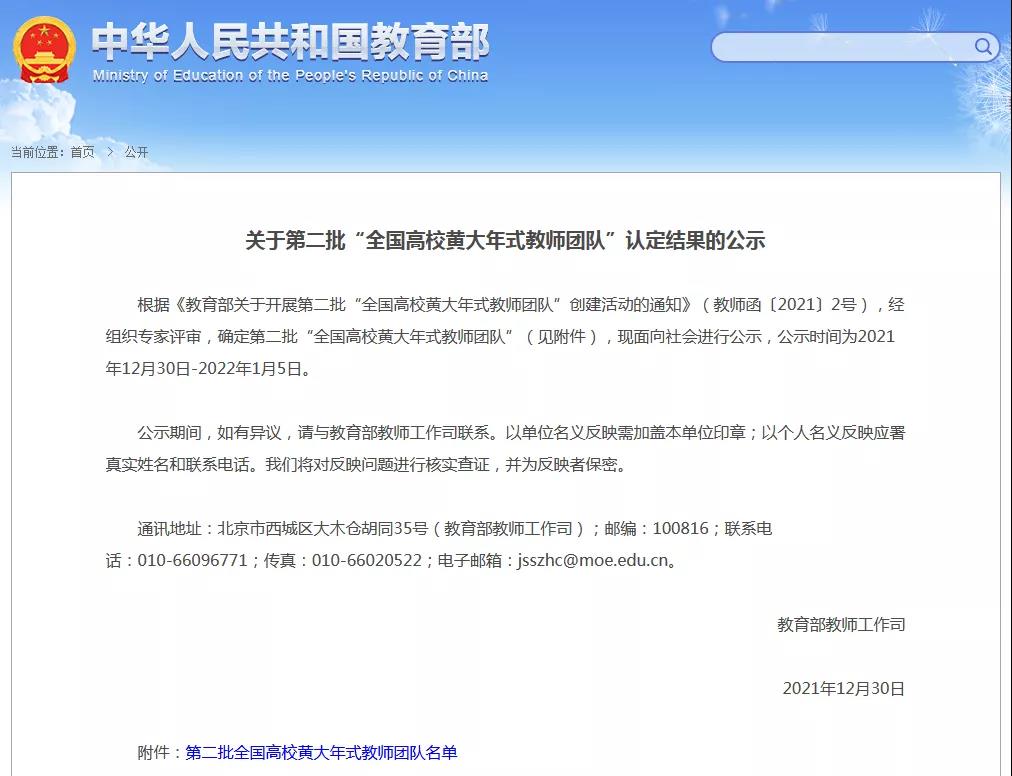Click the phone number 010-66096771
Image resolution: width=1012 pixels, height=776 pixels.
tap(192, 560)
